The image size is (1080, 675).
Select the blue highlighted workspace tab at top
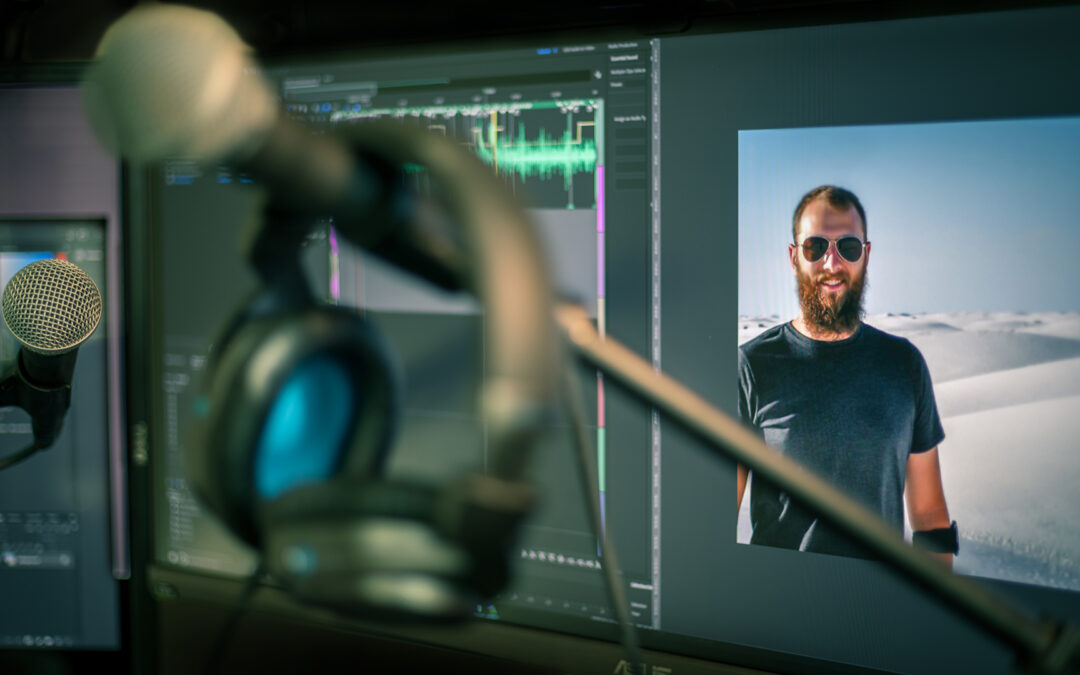(547, 49)
